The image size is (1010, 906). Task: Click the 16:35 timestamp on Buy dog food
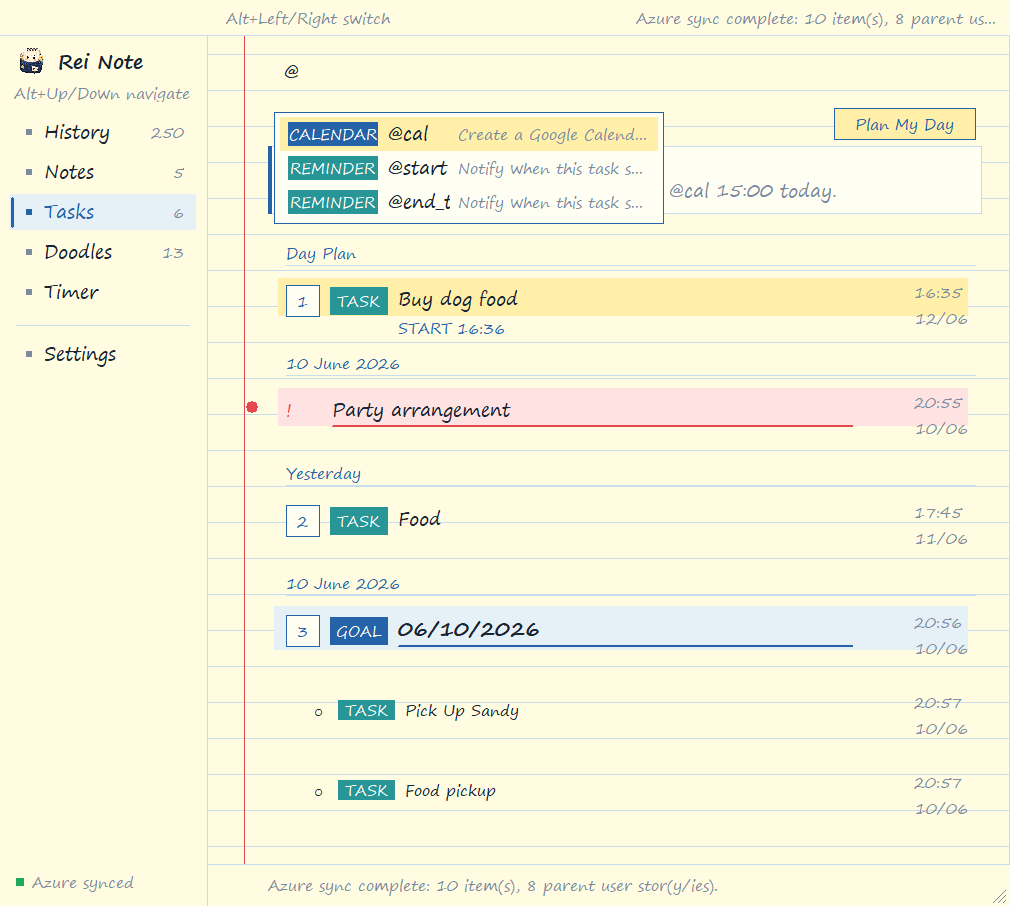pyautogui.click(x=938, y=293)
